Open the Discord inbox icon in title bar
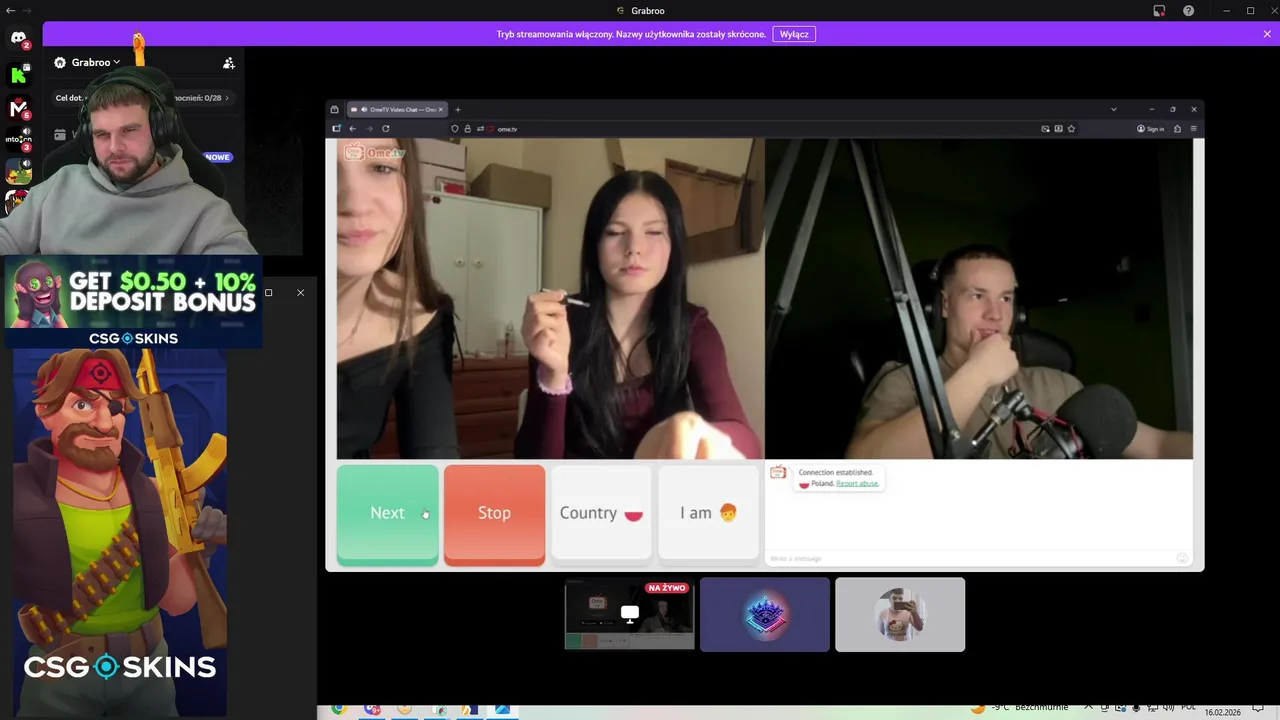The width and height of the screenshot is (1280, 720). [1159, 10]
